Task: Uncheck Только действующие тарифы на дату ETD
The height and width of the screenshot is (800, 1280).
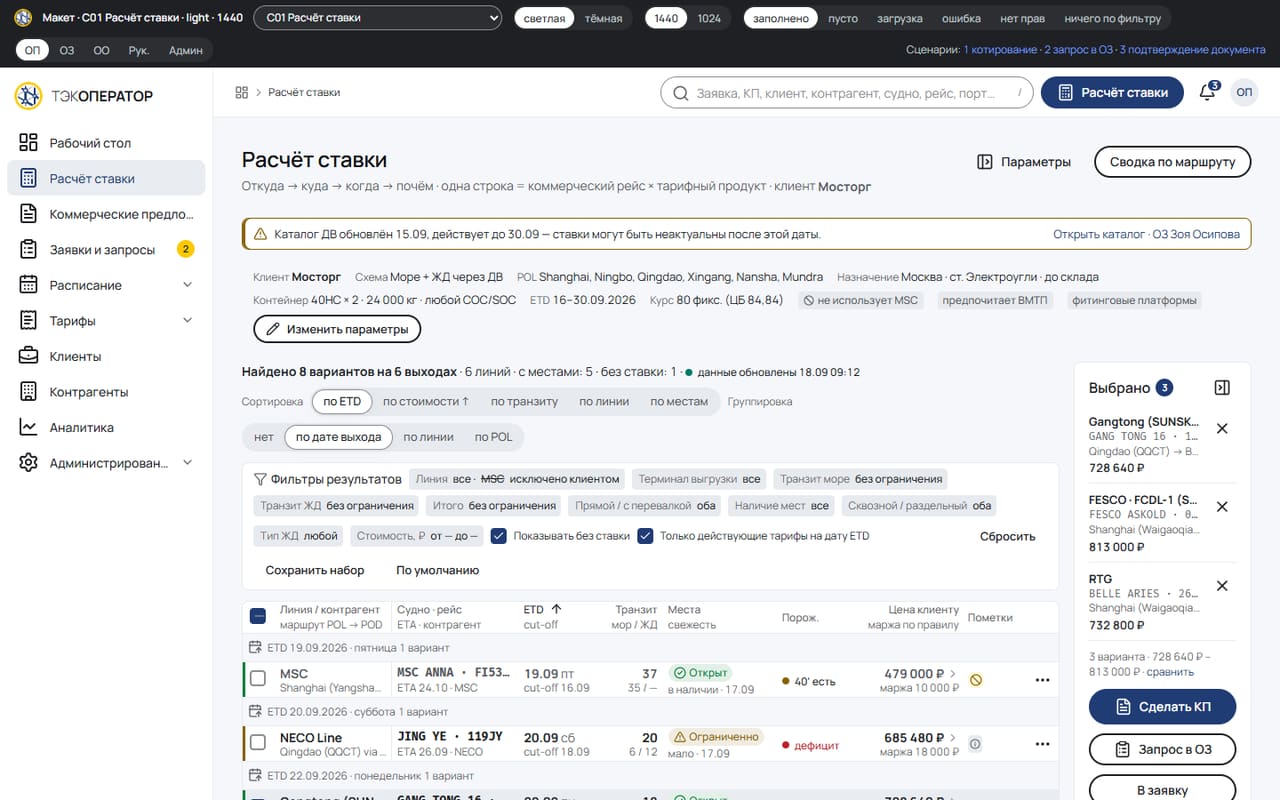Action: point(645,536)
